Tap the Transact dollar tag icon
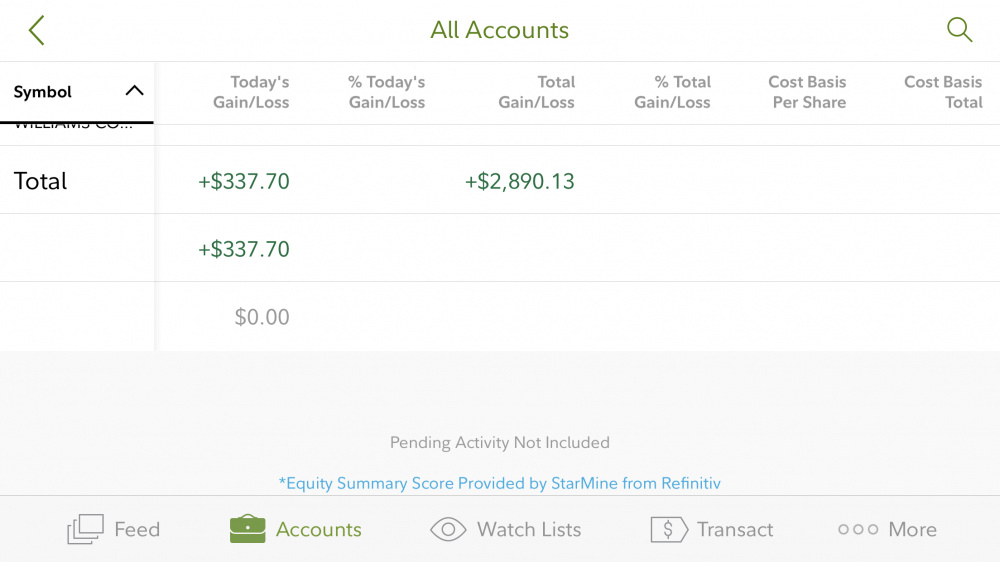 (x=668, y=529)
